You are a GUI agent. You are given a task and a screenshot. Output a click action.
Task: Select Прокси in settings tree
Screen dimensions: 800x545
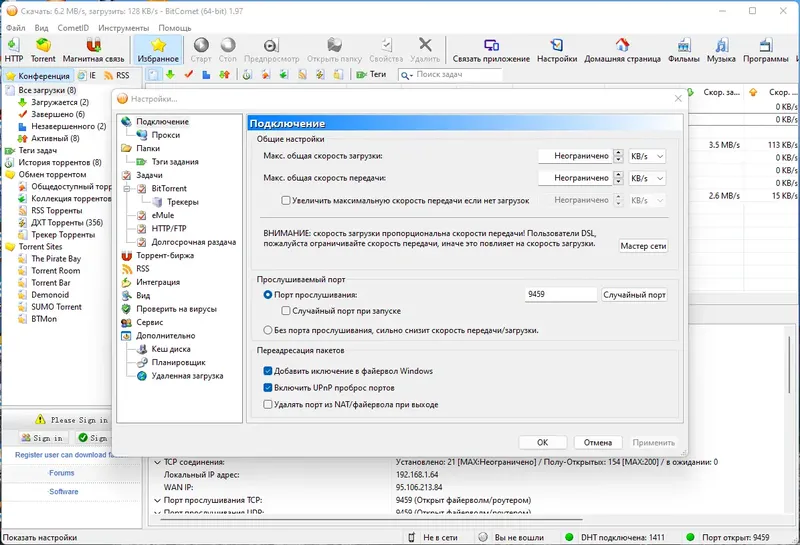click(158, 135)
